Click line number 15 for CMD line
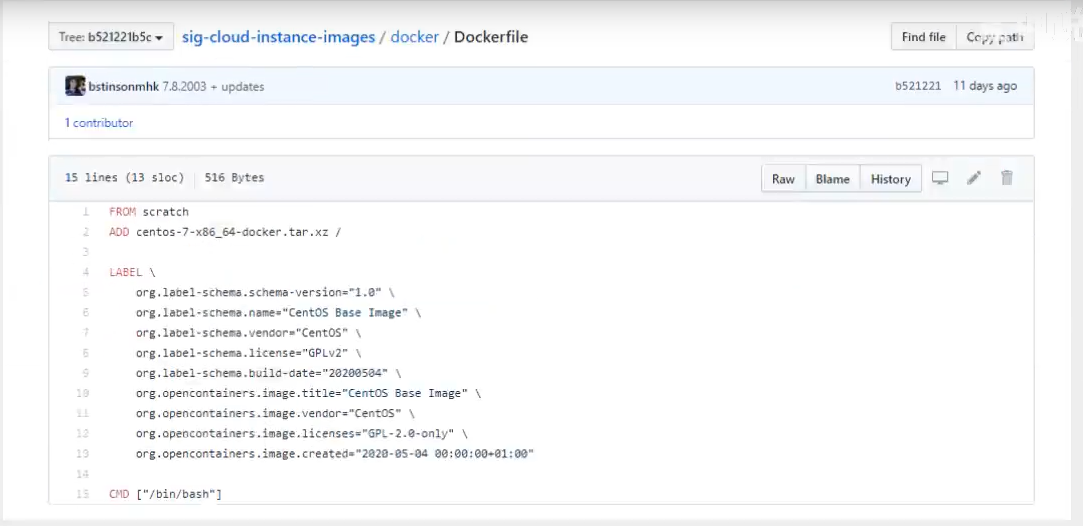The image size is (1083, 526). [84, 494]
